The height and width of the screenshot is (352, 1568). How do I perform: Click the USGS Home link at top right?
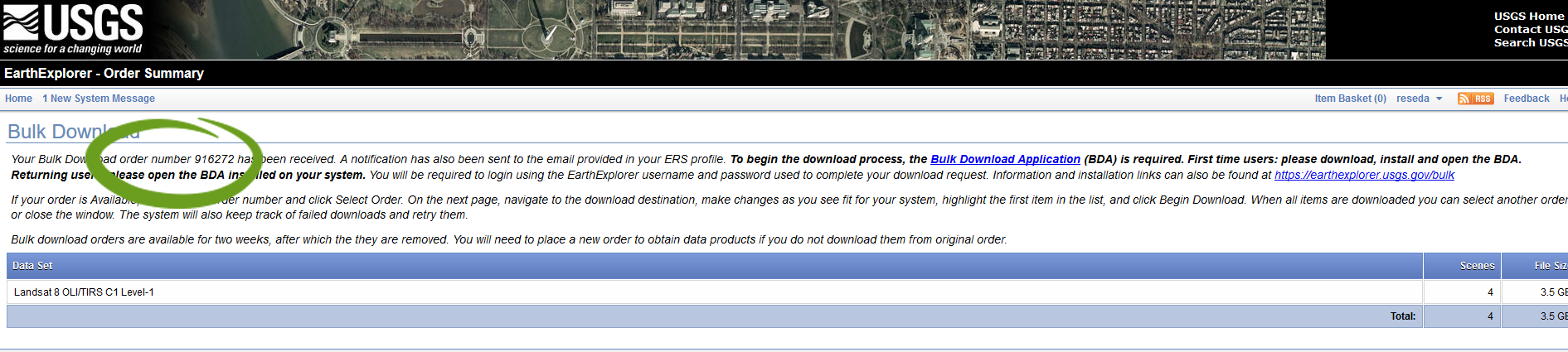[1528, 16]
